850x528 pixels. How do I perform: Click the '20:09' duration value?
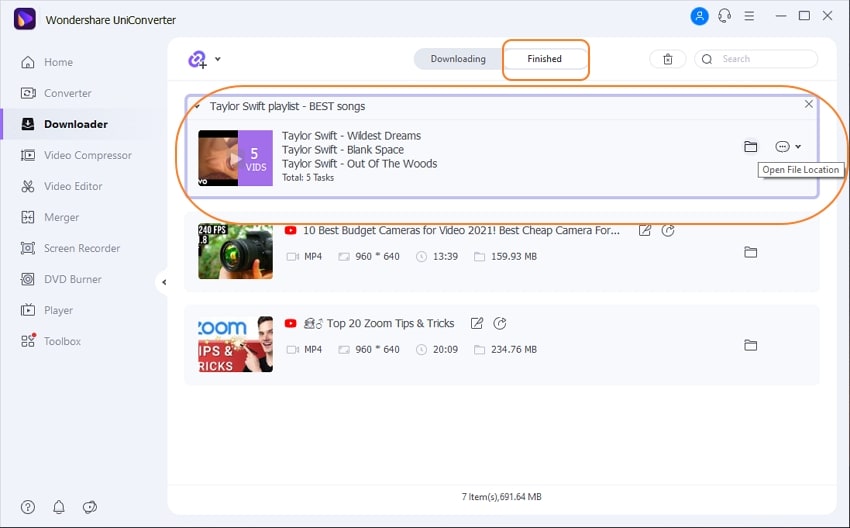coord(445,350)
